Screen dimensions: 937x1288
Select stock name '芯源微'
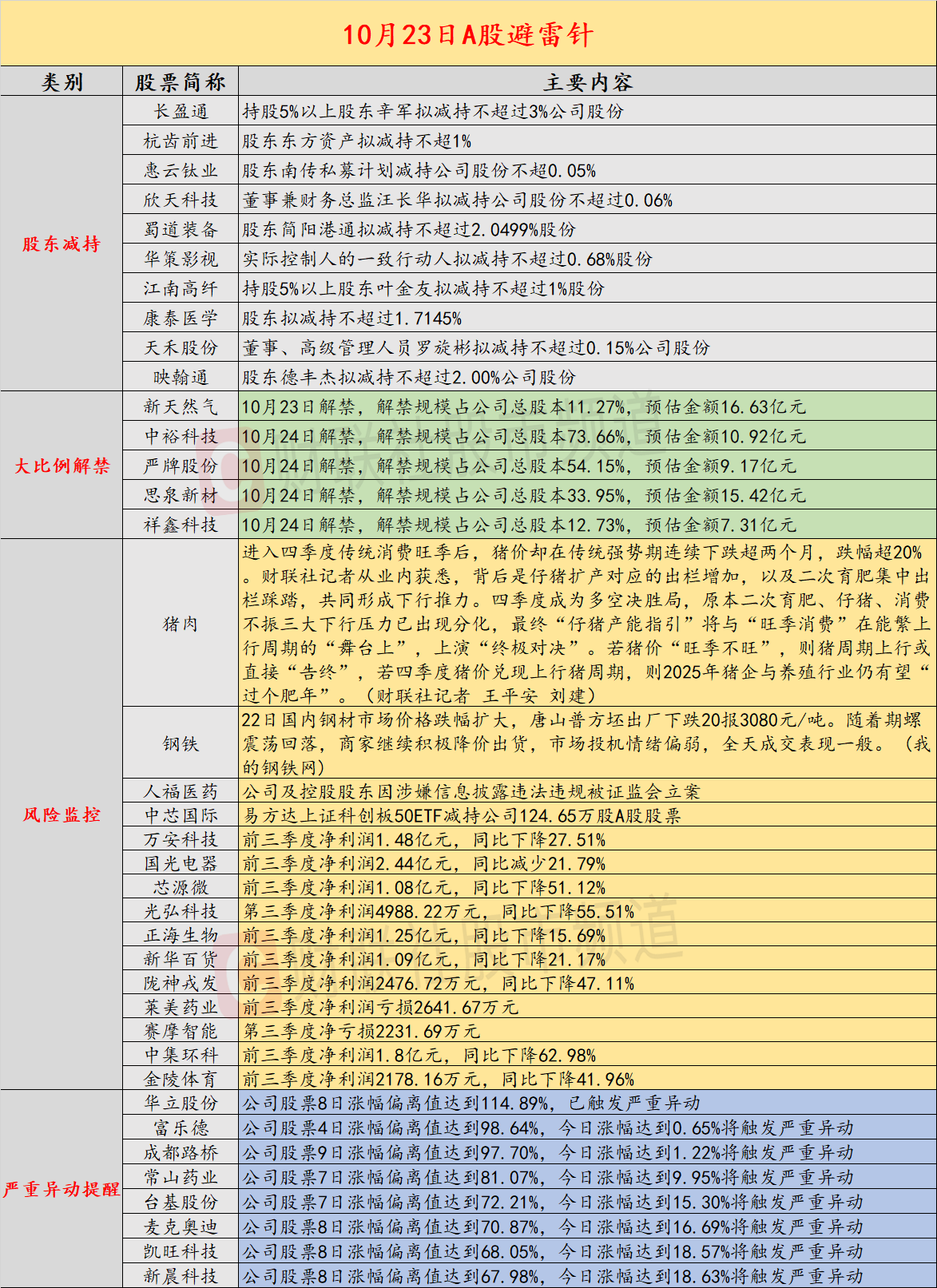click(181, 887)
